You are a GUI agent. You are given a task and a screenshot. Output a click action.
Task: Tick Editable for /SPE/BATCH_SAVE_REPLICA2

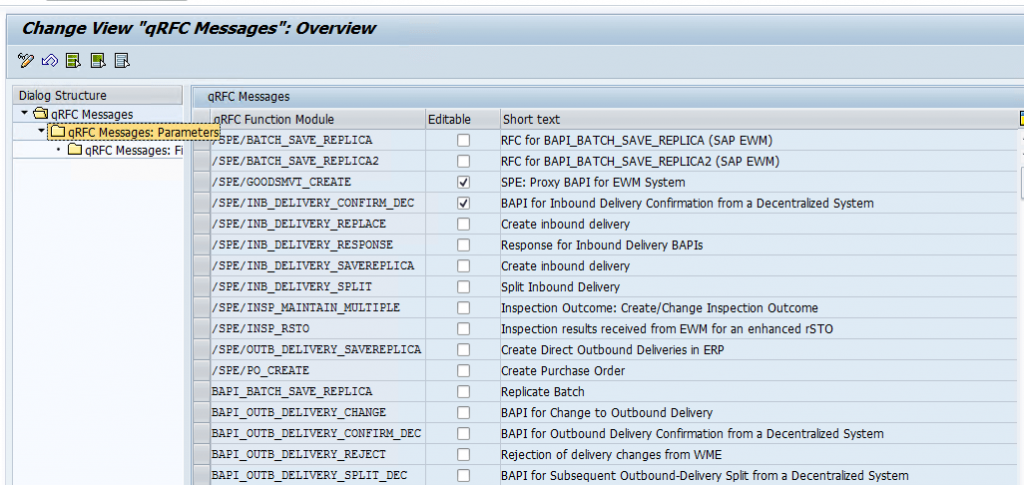[463, 161]
